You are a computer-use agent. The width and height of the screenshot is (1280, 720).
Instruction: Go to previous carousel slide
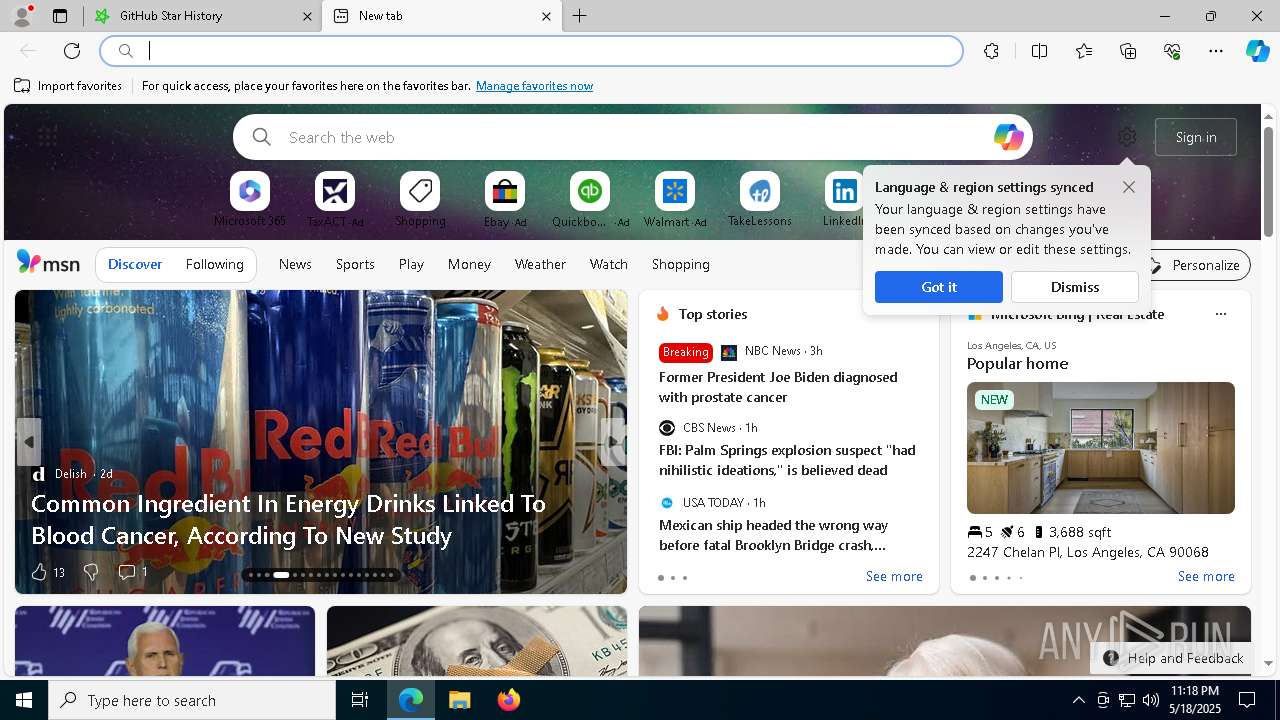point(28,442)
